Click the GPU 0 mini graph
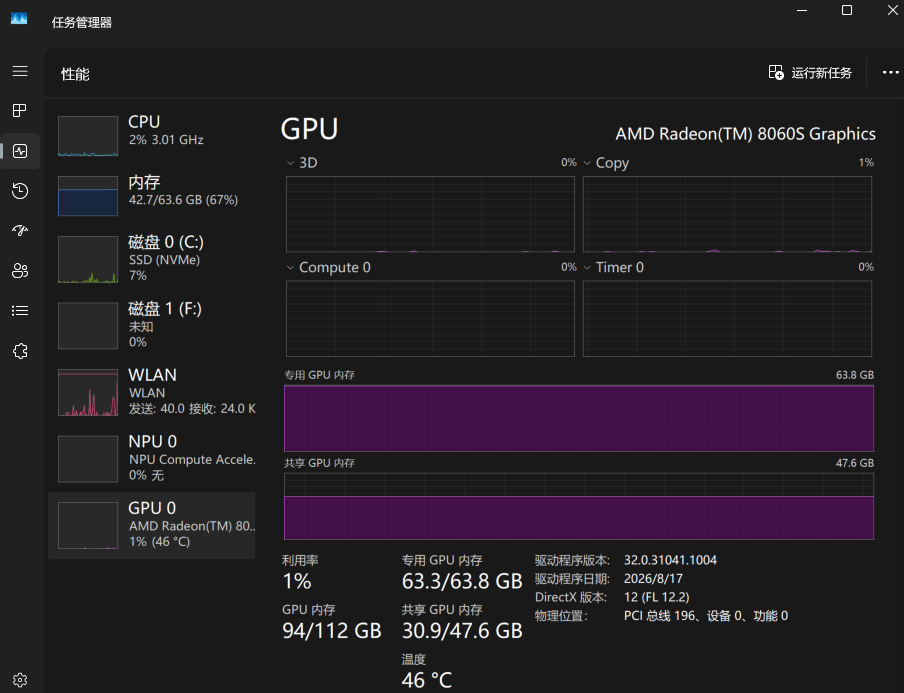Viewport: 904px width, 693px height. (x=88, y=525)
